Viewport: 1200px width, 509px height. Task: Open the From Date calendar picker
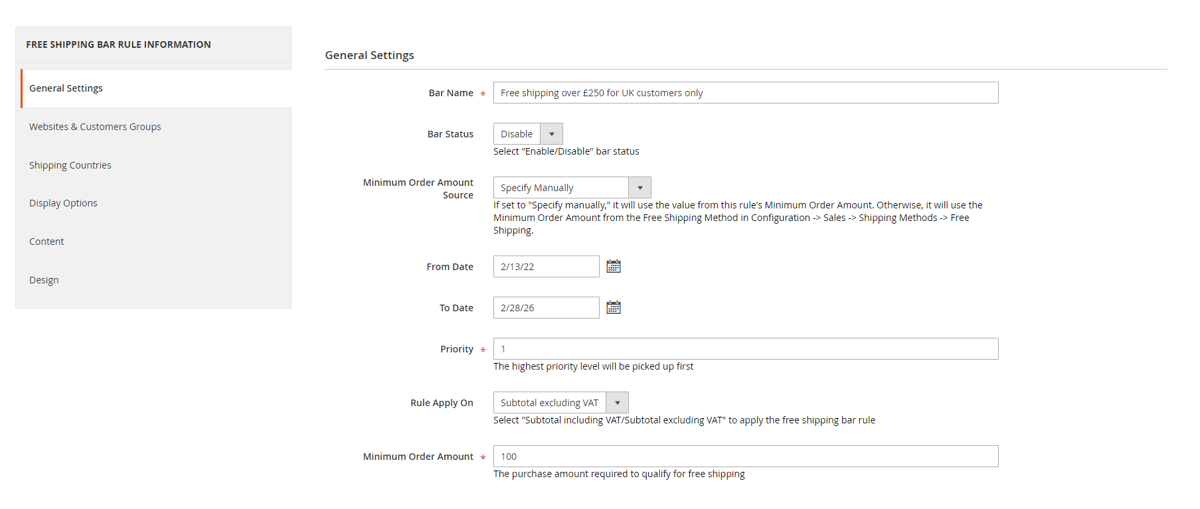pos(613,266)
